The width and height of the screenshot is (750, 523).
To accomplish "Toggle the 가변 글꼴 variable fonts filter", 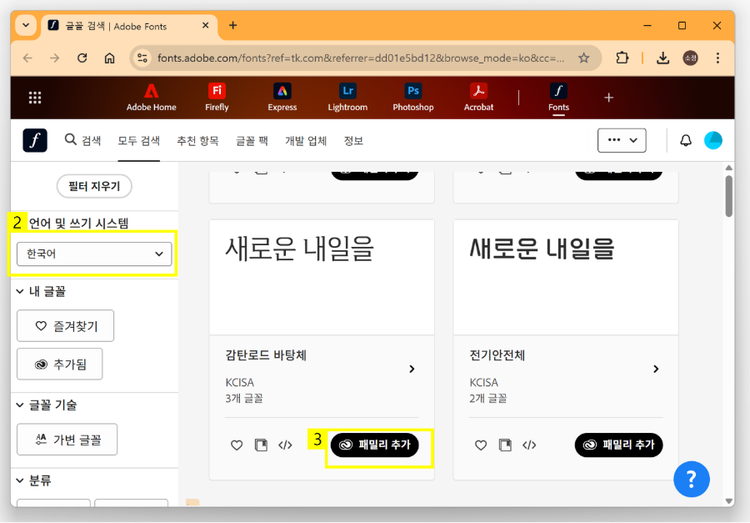I will point(67,439).
